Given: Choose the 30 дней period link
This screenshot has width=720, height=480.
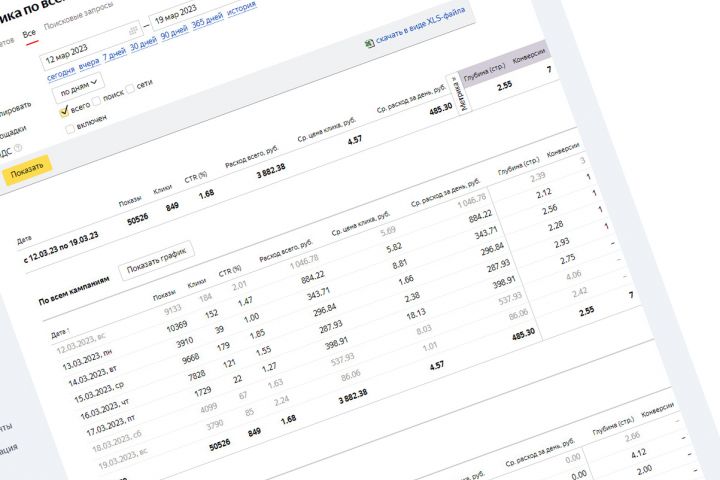Looking at the screenshot, I should (144, 45).
